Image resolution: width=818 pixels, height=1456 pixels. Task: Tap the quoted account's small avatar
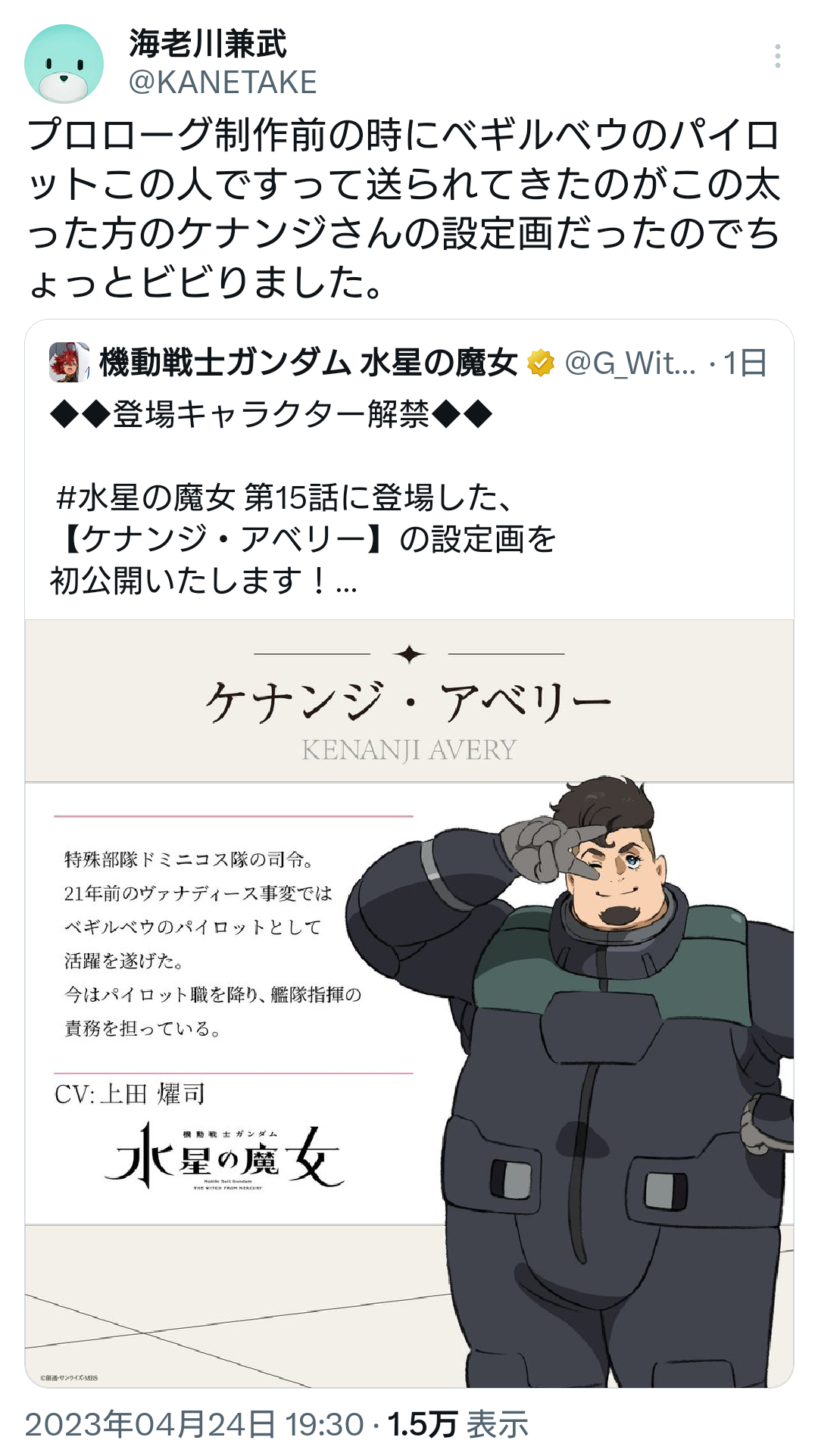(x=69, y=362)
